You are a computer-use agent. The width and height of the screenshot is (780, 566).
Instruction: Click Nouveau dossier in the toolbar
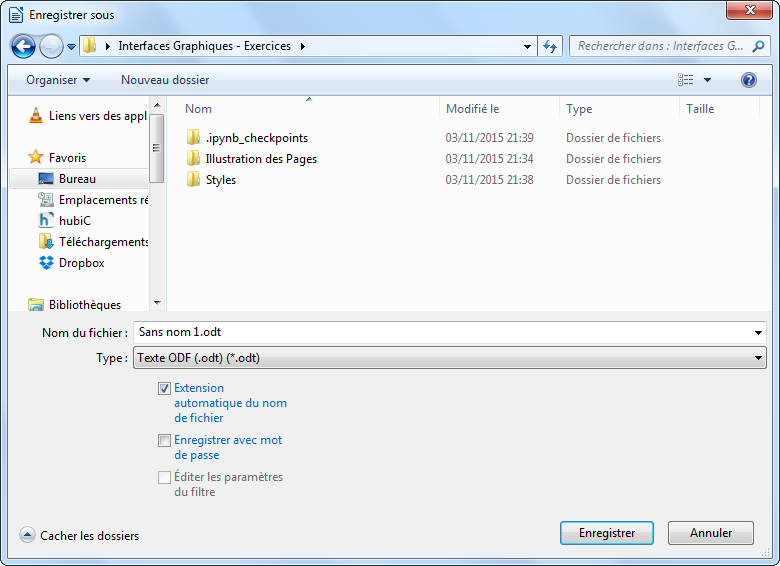point(165,80)
